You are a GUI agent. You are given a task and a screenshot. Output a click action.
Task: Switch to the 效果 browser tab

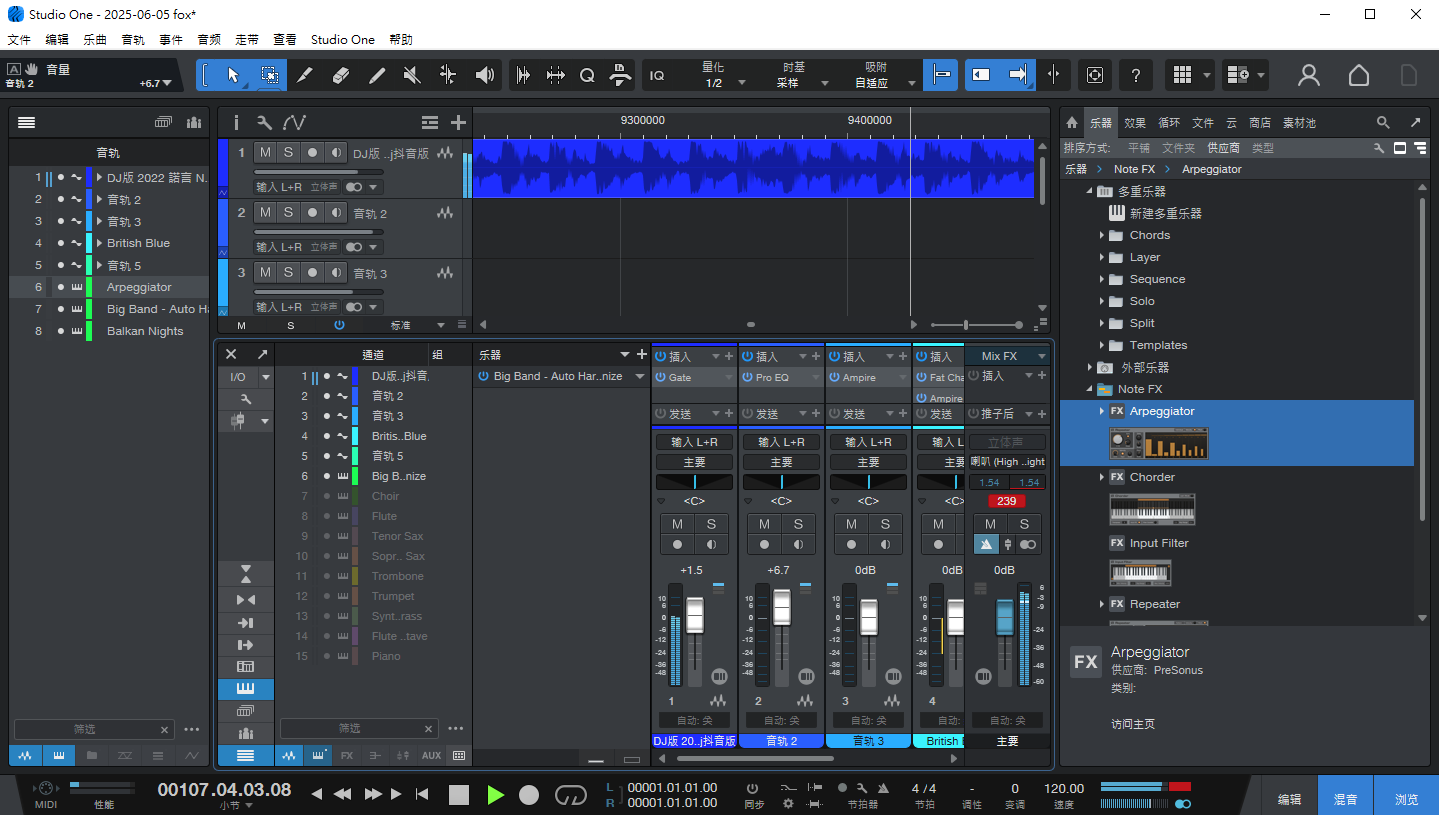tap(1135, 123)
